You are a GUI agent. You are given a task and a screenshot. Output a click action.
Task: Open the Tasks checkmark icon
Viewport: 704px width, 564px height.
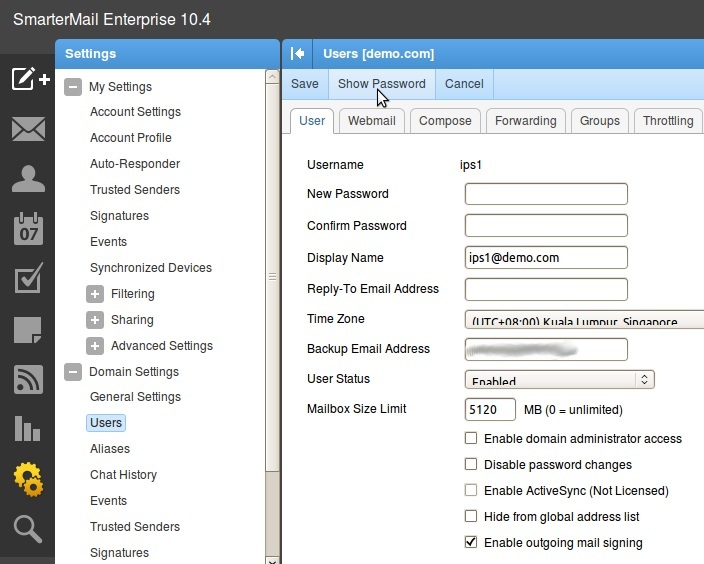click(28, 278)
